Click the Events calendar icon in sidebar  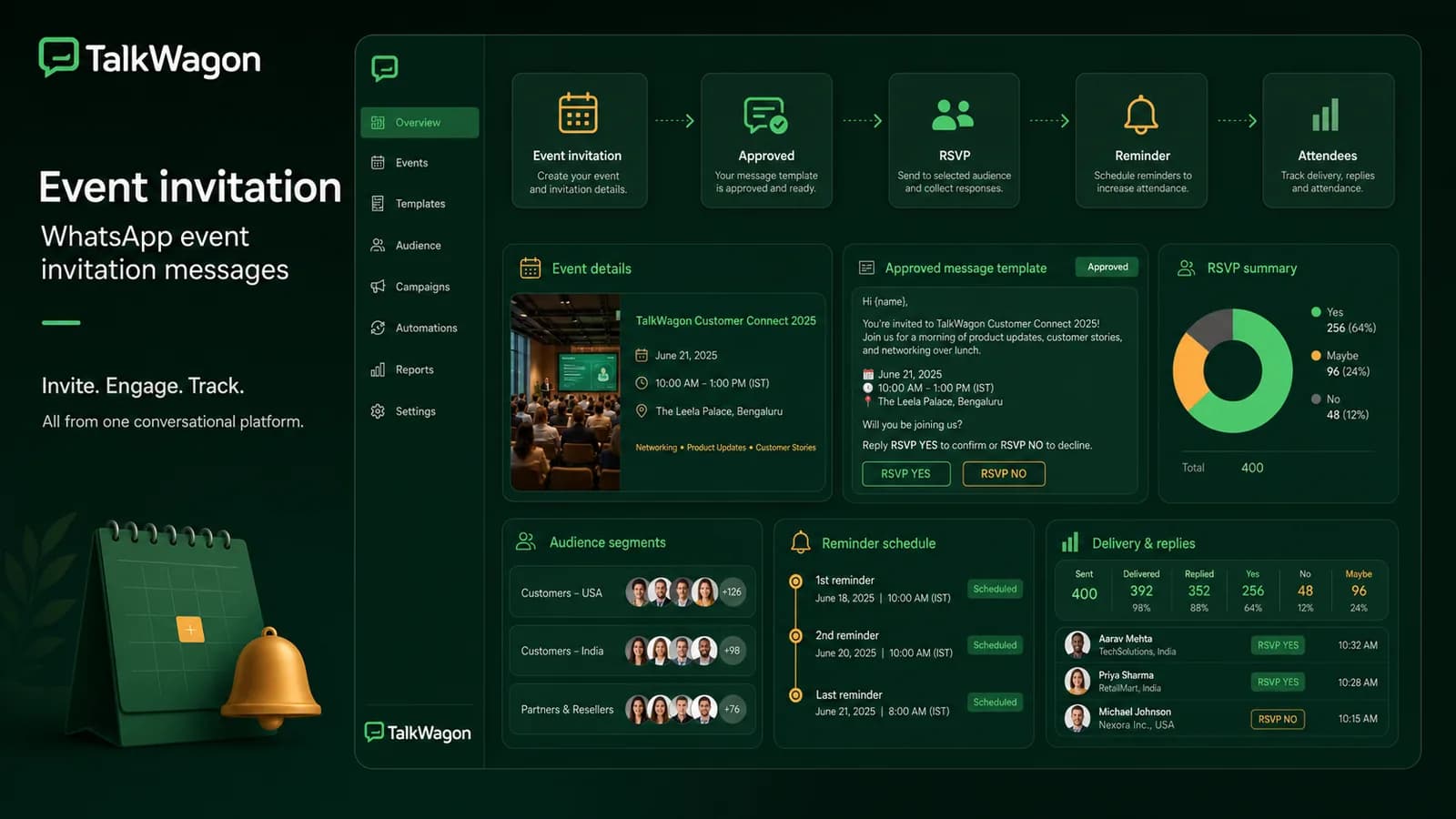(378, 163)
